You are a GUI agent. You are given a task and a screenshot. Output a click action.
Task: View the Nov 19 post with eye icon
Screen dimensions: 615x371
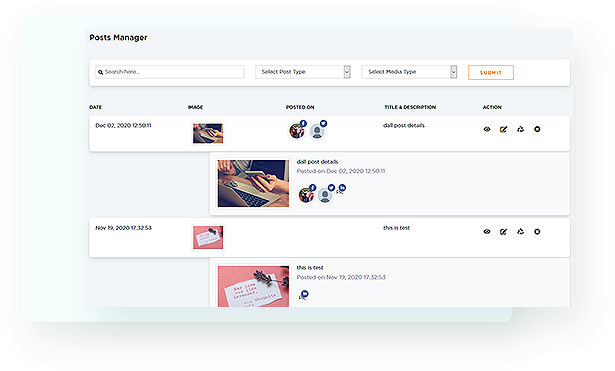tap(487, 231)
